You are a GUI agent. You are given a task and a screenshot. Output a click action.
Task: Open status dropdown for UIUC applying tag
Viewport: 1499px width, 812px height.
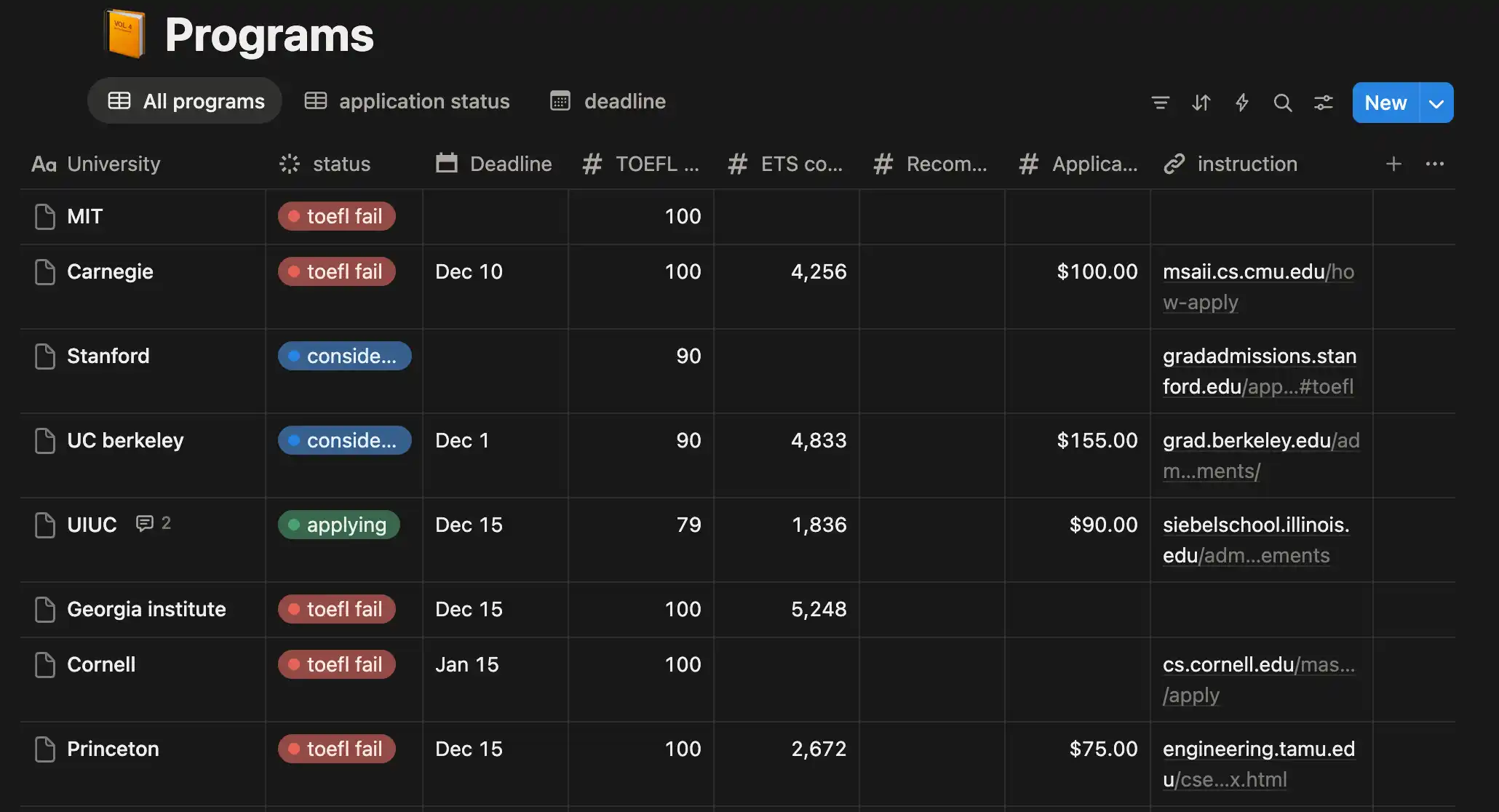pyautogui.click(x=338, y=525)
